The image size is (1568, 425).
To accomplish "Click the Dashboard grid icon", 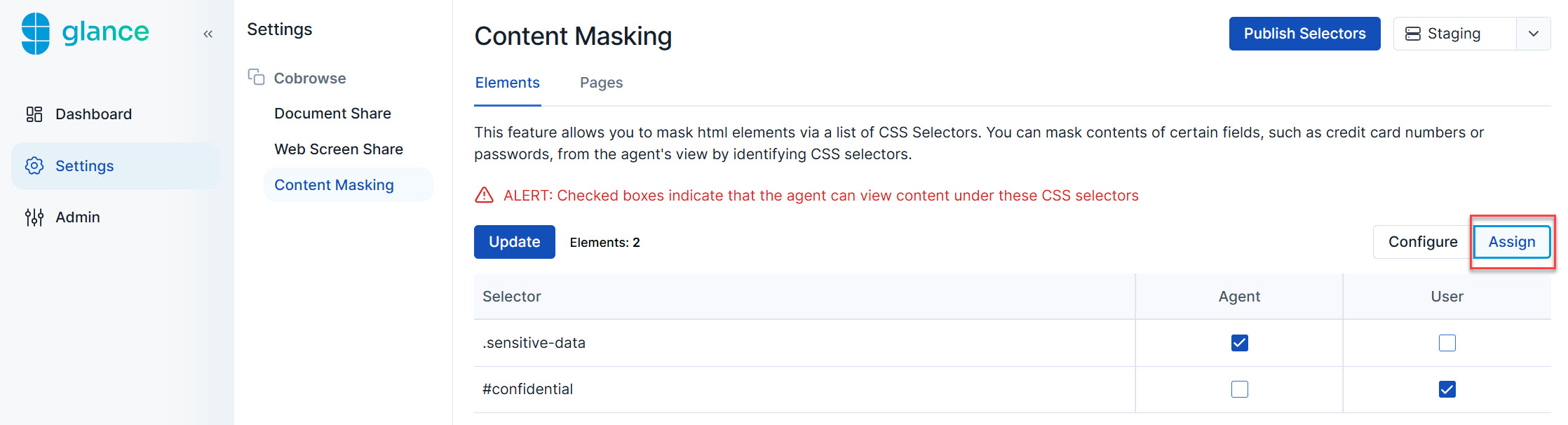I will 34,114.
